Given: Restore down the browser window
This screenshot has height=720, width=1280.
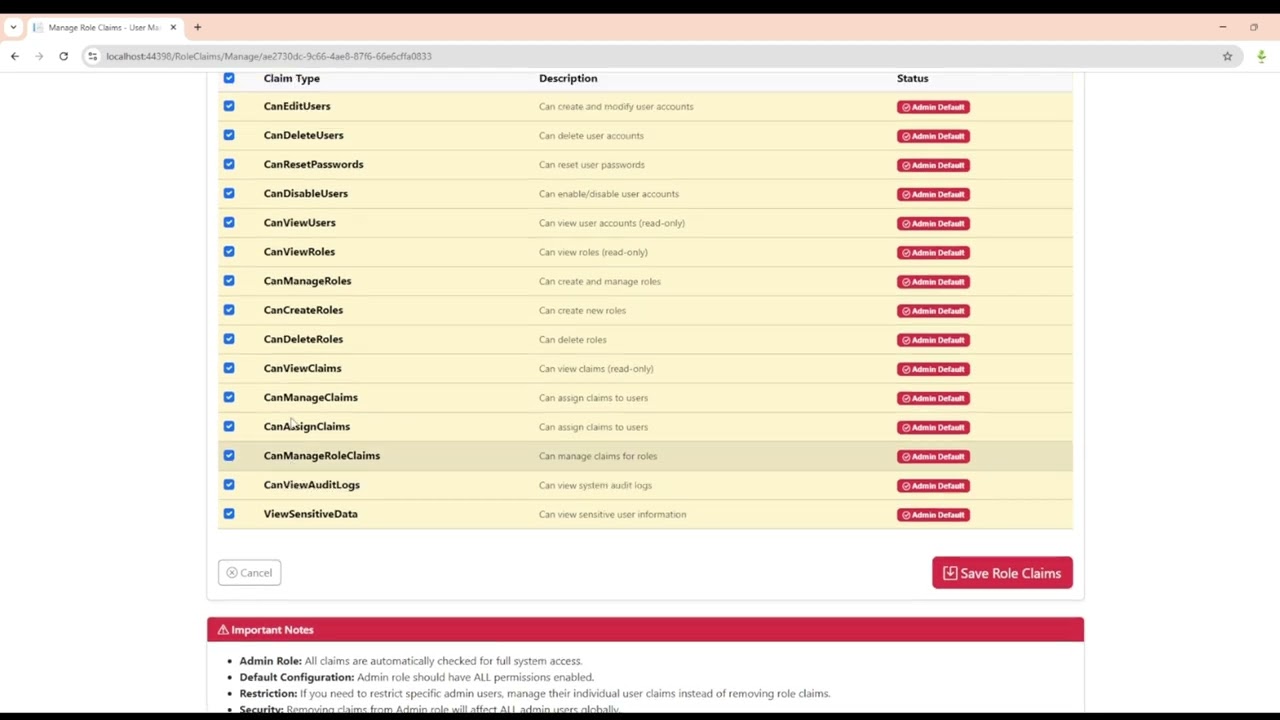Looking at the screenshot, I should (x=1253, y=27).
